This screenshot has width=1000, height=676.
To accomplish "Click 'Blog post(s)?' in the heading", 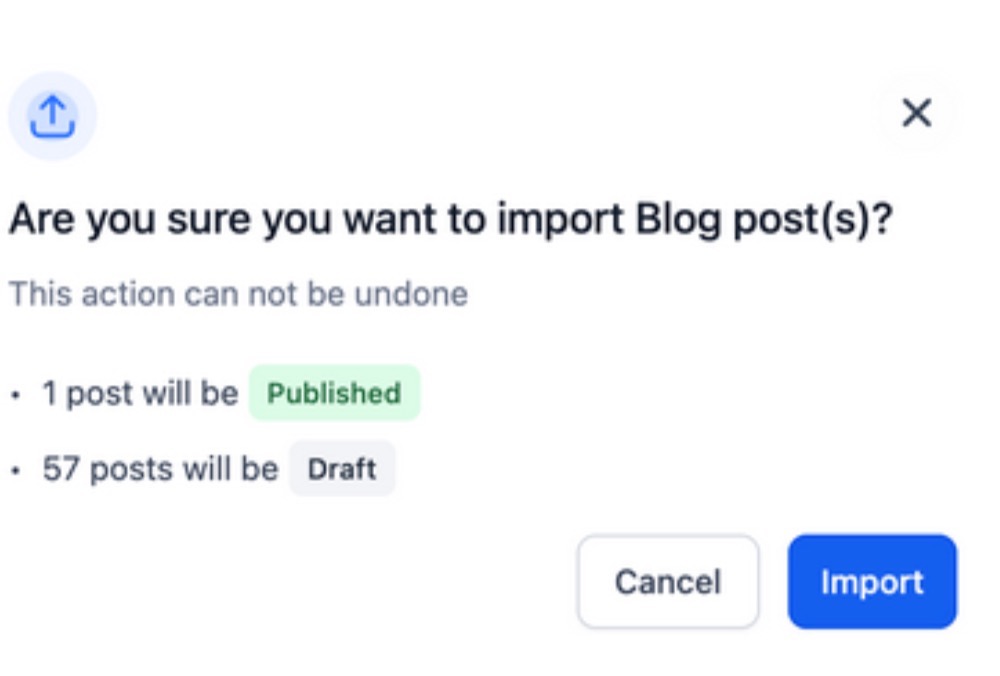I will click(763, 220).
